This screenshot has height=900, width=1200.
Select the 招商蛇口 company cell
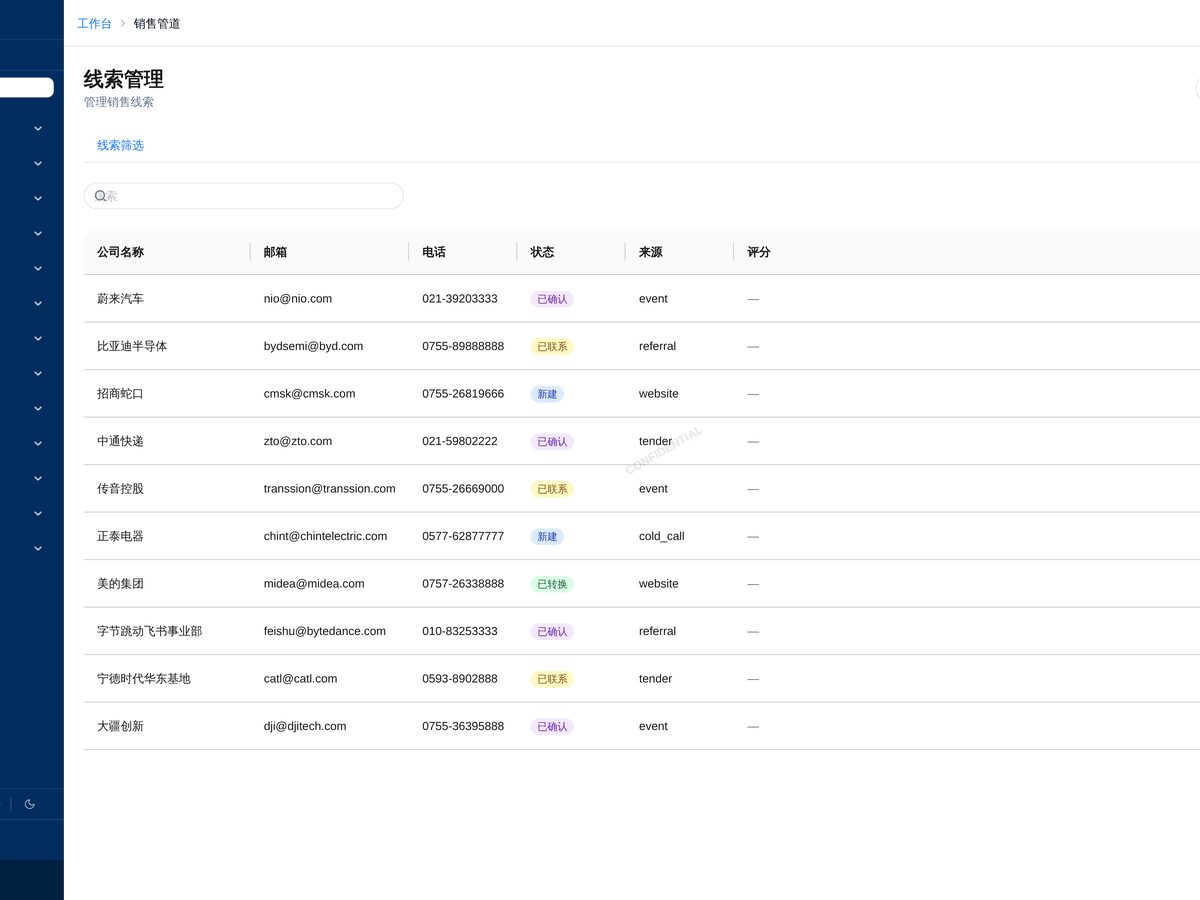point(120,394)
